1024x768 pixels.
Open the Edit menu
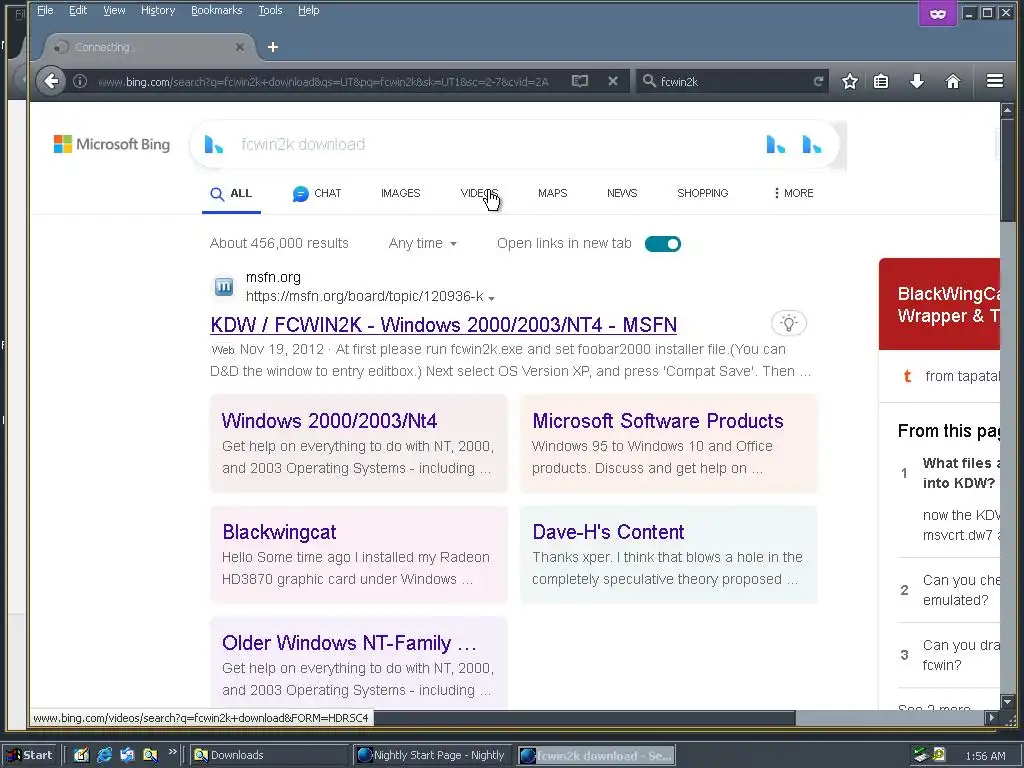(78, 10)
